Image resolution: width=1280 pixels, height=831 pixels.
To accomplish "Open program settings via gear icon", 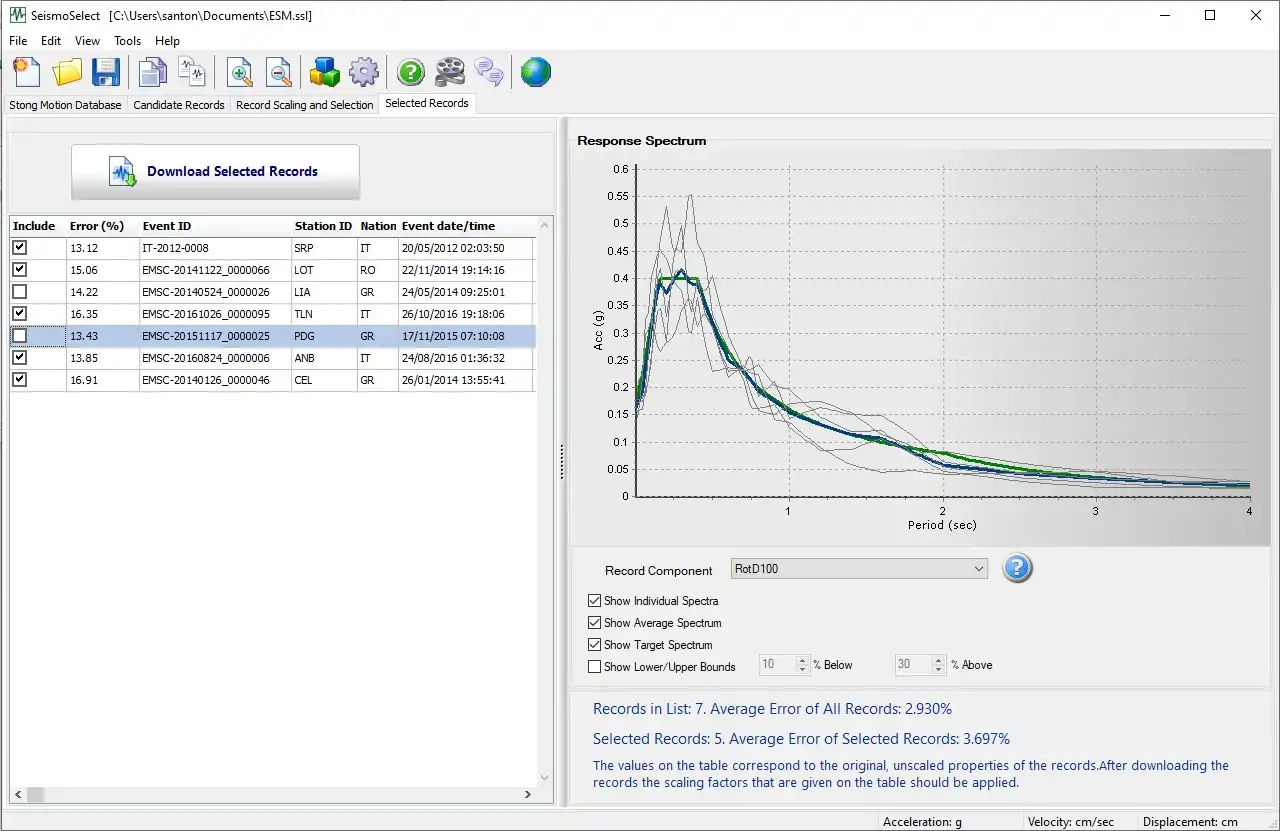I will pyautogui.click(x=364, y=72).
